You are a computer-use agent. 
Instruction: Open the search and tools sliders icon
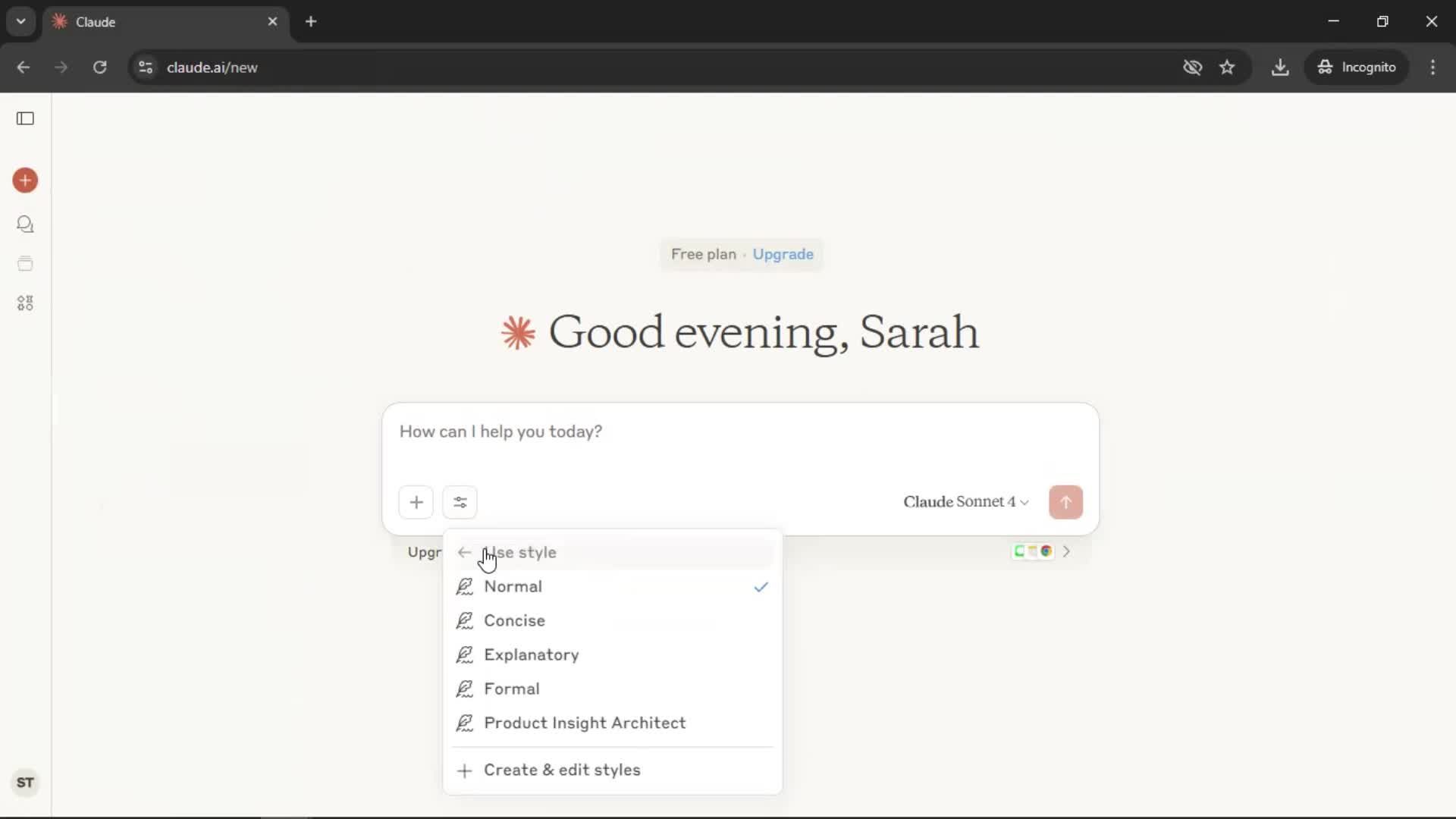tap(460, 502)
